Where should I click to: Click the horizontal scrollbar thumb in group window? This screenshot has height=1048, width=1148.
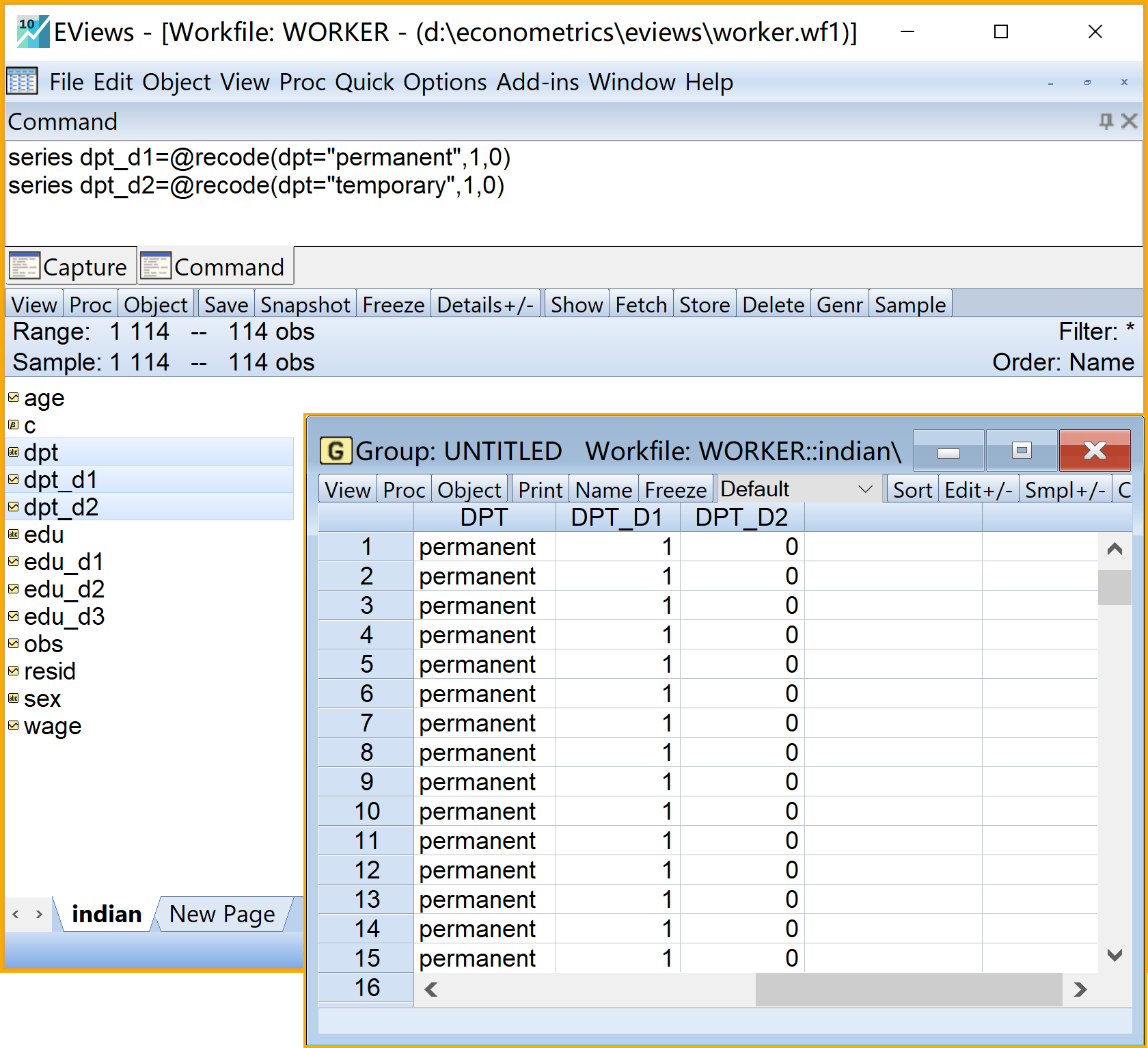click(908, 989)
